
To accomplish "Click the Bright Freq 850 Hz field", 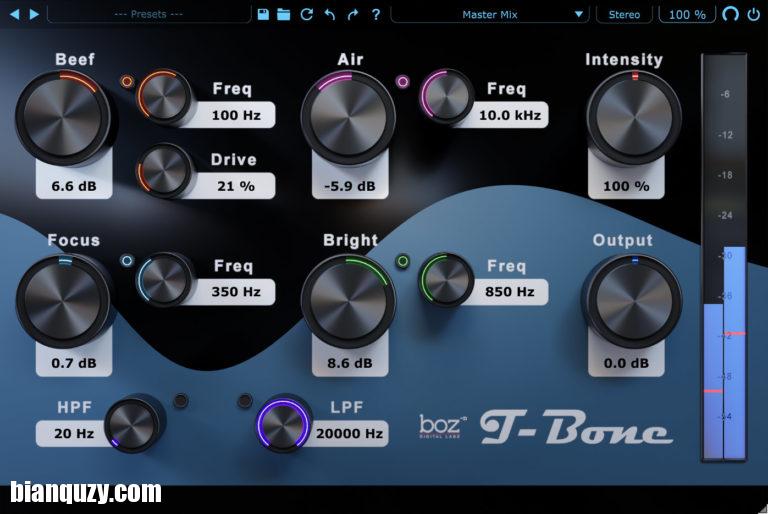I will pyautogui.click(x=510, y=292).
